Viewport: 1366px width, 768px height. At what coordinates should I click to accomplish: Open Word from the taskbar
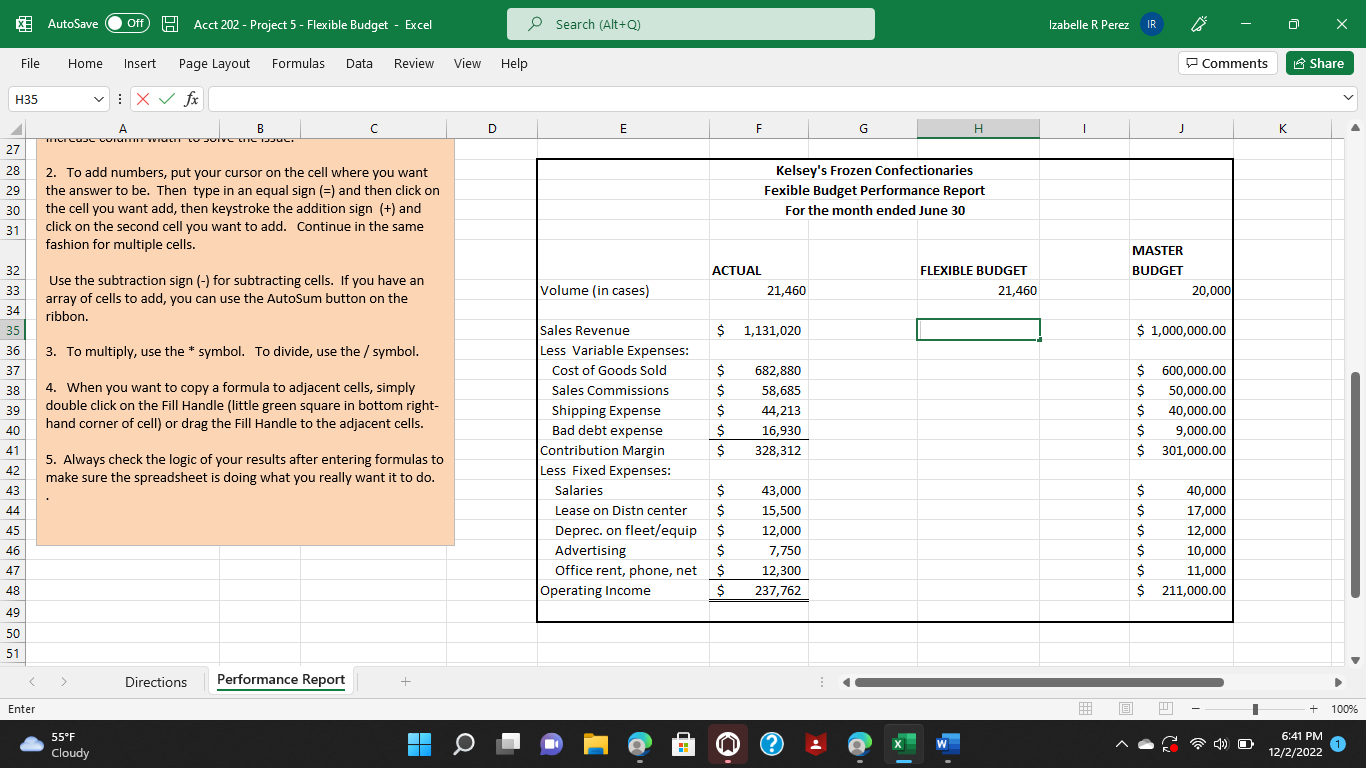point(945,744)
